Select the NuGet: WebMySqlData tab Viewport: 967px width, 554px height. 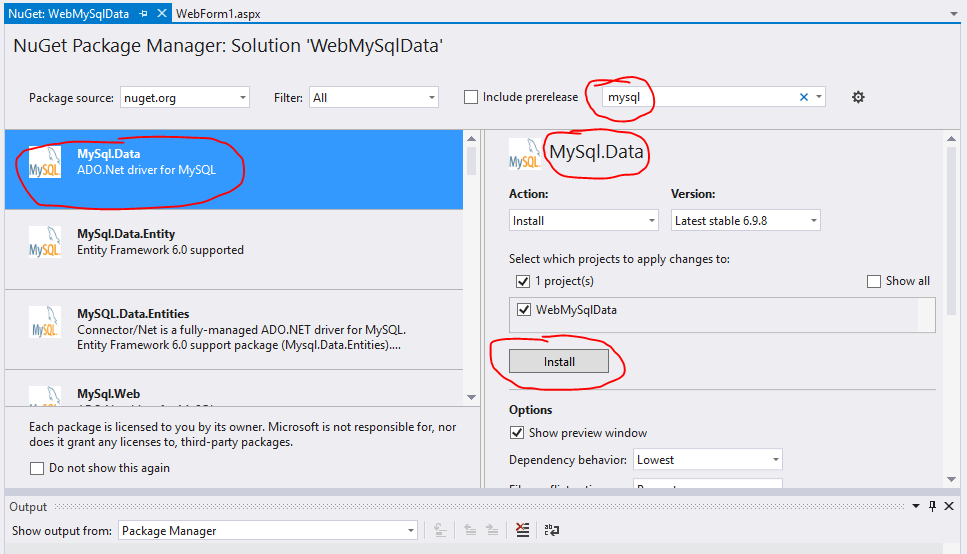pos(66,13)
